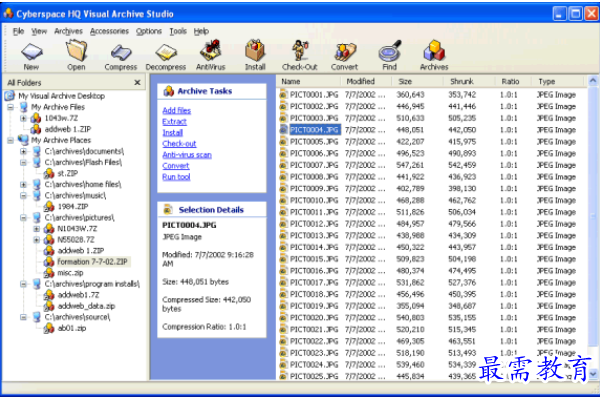Viewport: 600px width, 400px height.
Task: Expand the C:\archives\documents\ folder
Action: click(x=24, y=151)
